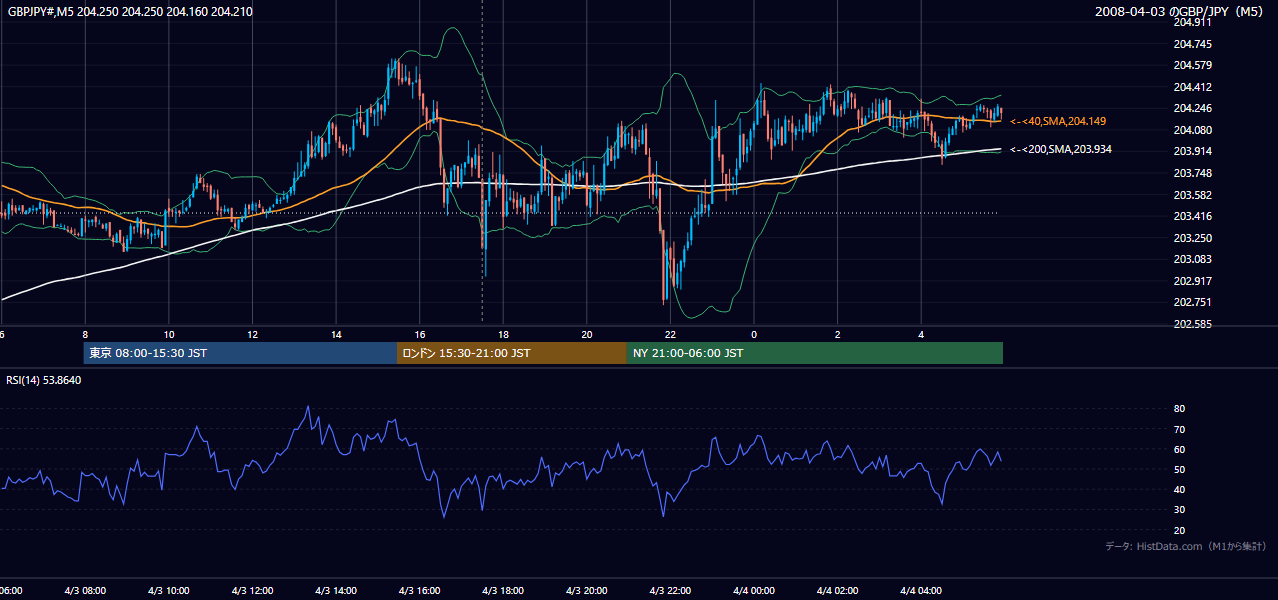Click price axis label 204.745
The width and height of the screenshot is (1278, 600).
(1192, 44)
